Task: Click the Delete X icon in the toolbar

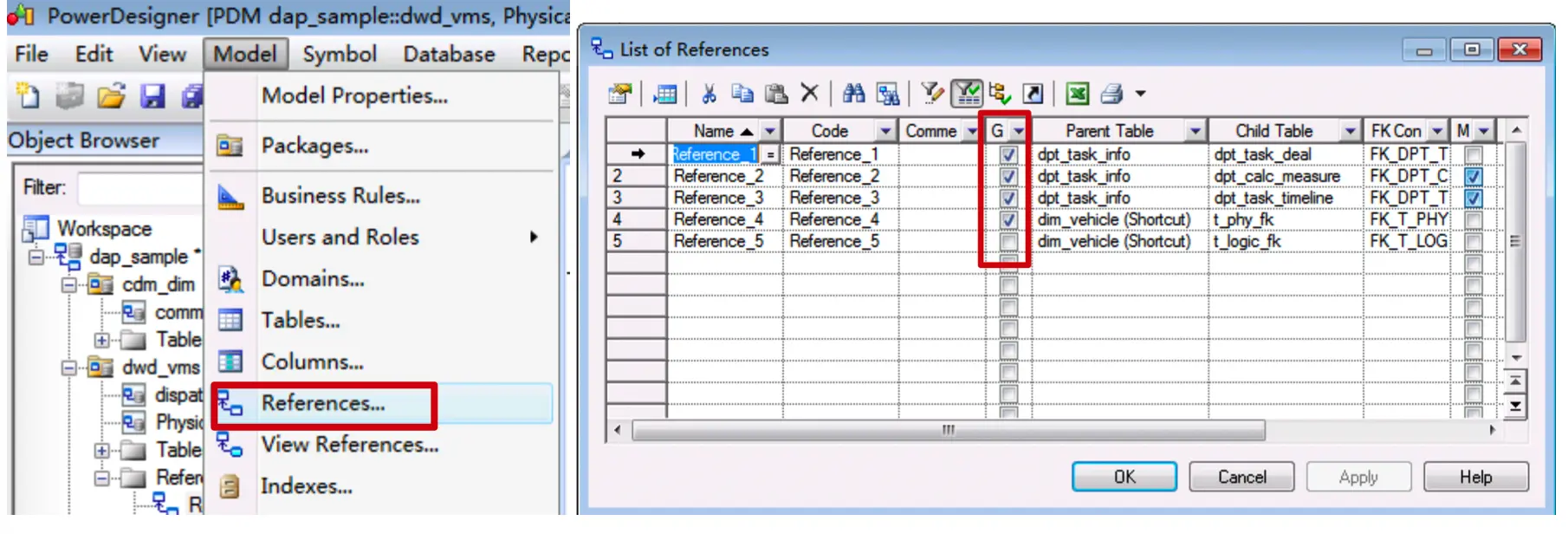Action: coord(810,93)
